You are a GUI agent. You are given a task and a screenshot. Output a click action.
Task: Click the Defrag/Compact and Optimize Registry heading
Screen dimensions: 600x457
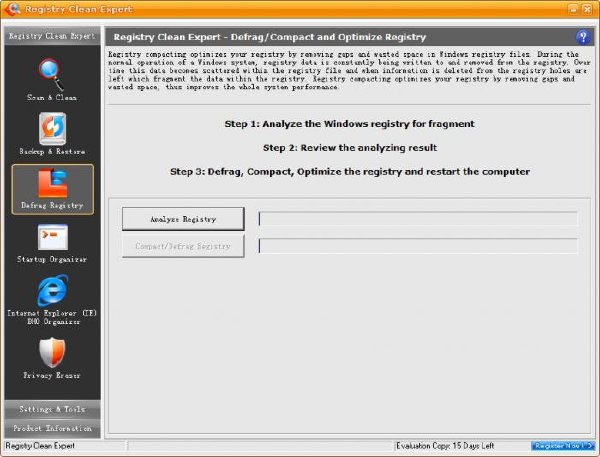[270, 37]
